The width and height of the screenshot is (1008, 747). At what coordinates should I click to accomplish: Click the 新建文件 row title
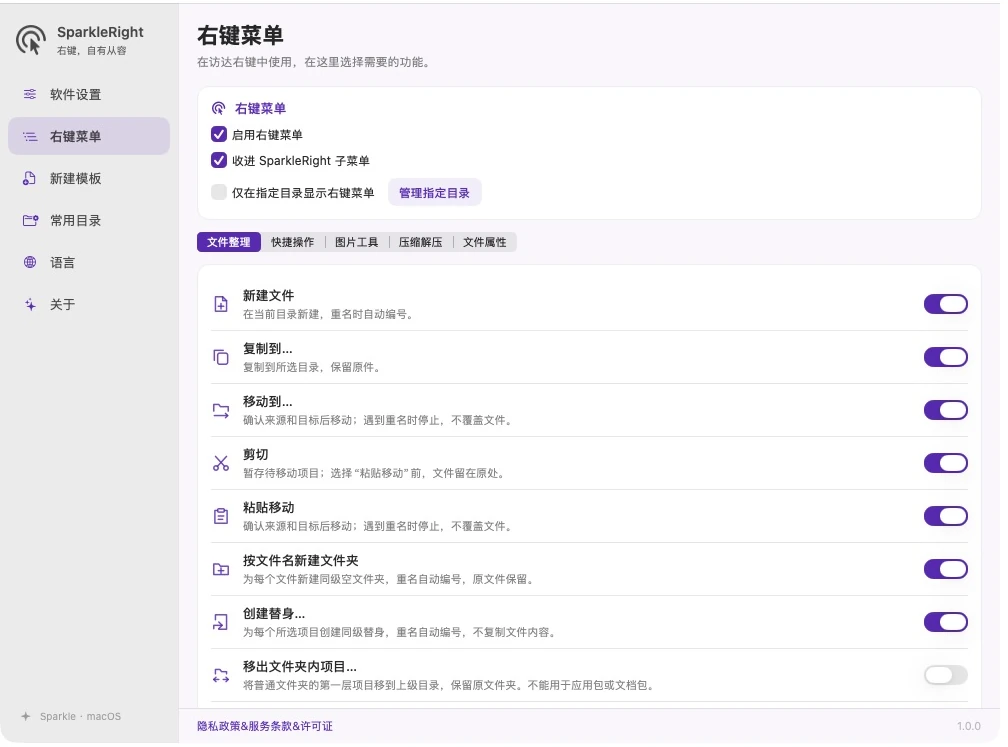click(269, 296)
